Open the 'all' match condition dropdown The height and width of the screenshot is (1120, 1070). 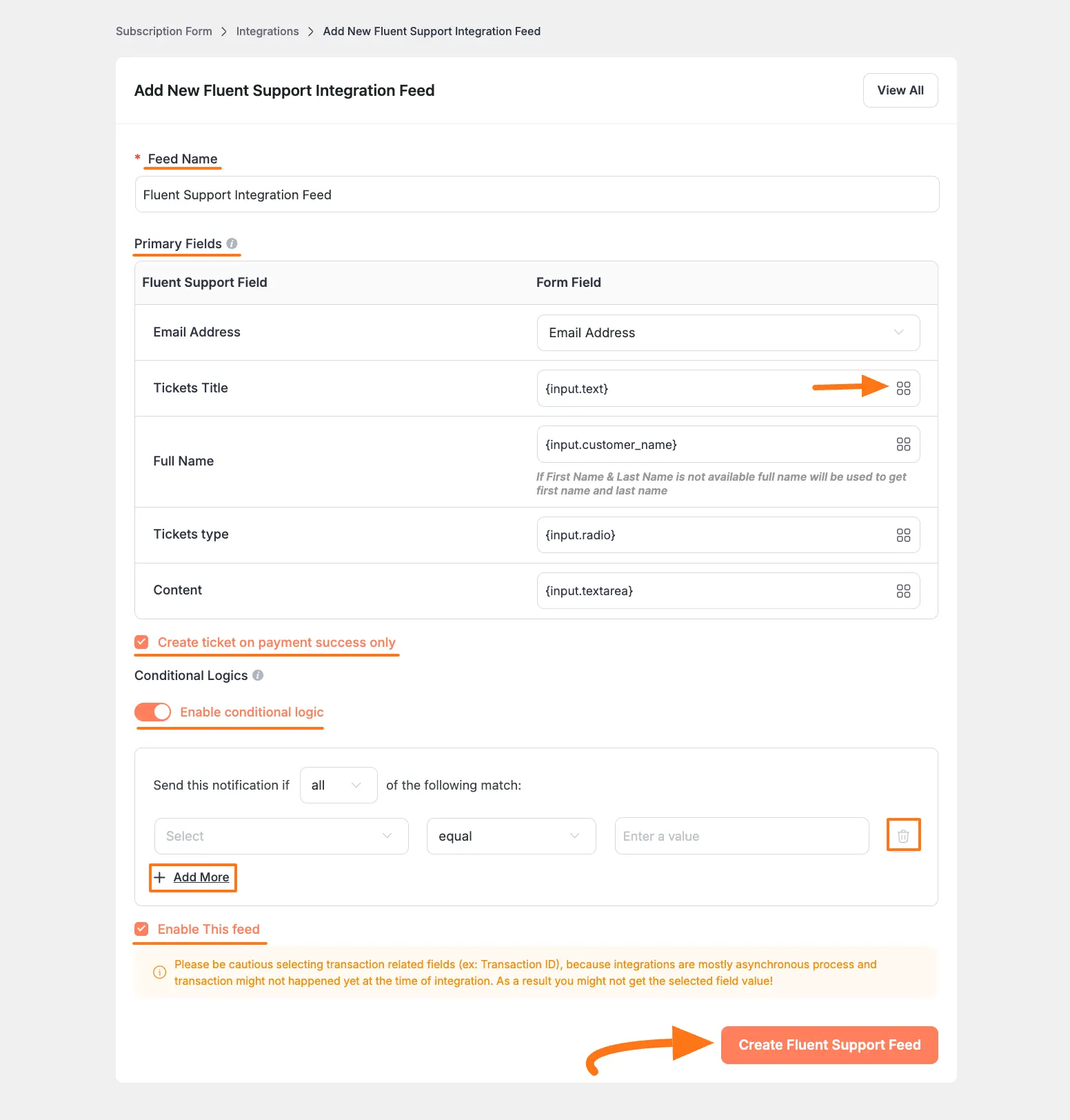tap(339, 785)
